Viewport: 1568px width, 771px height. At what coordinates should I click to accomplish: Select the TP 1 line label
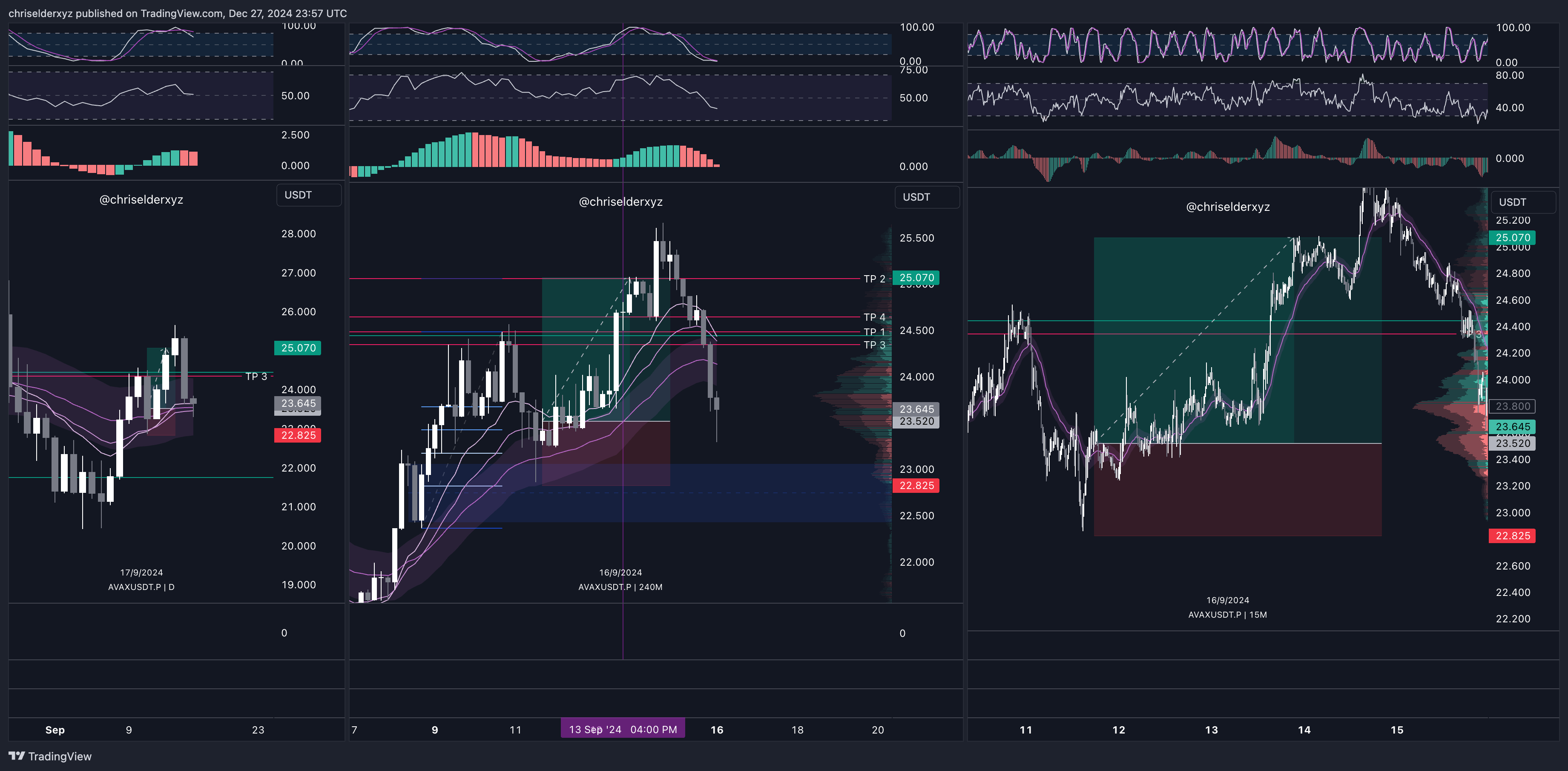pos(874,332)
